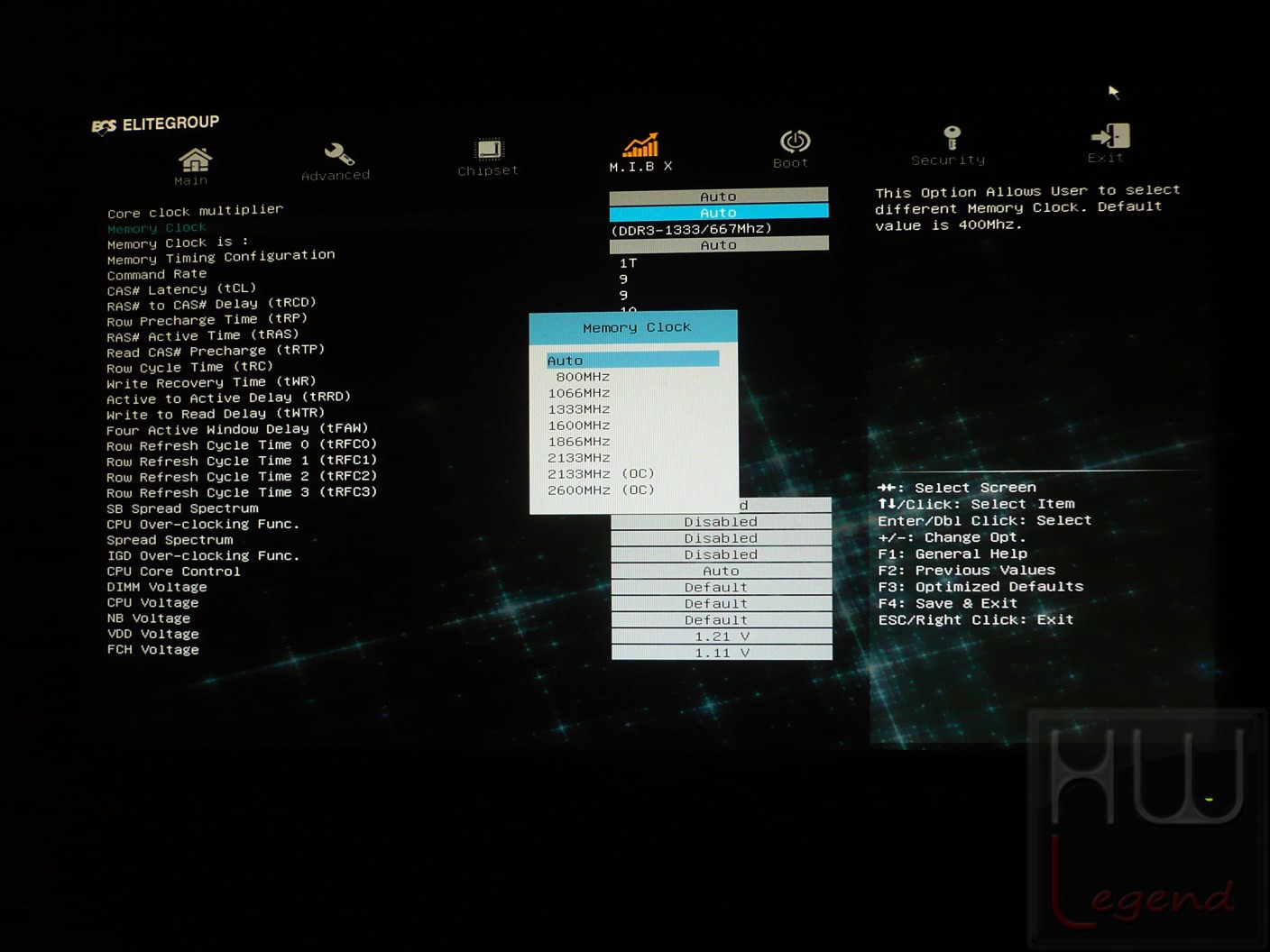
Task: Click the Chipset tab label
Action: 488,170
